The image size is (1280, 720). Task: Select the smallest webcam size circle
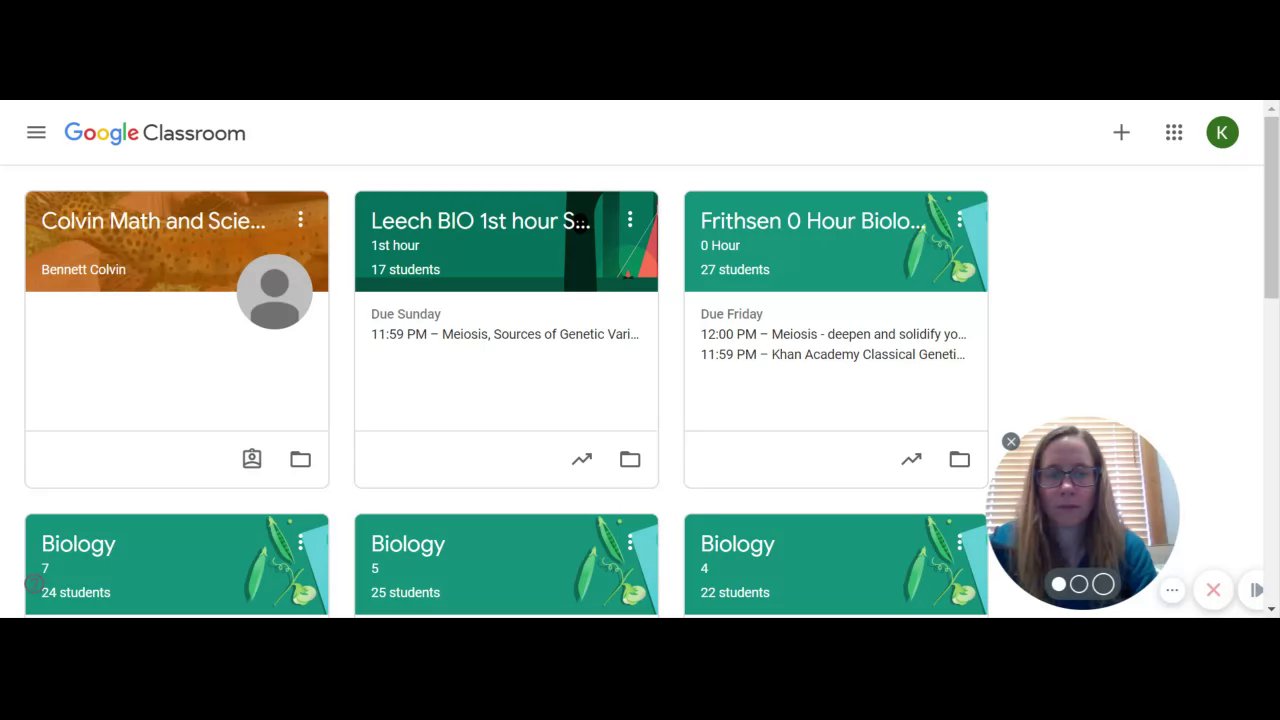[1058, 584]
